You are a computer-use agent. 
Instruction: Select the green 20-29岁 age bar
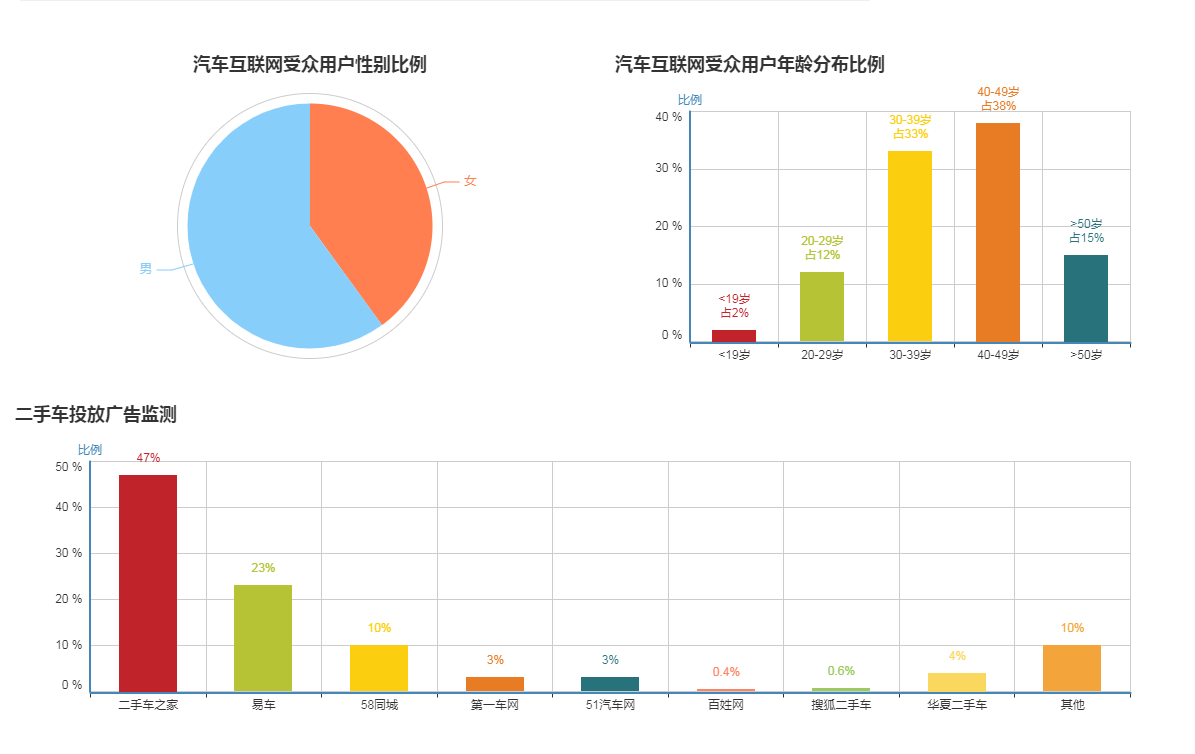point(821,307)
